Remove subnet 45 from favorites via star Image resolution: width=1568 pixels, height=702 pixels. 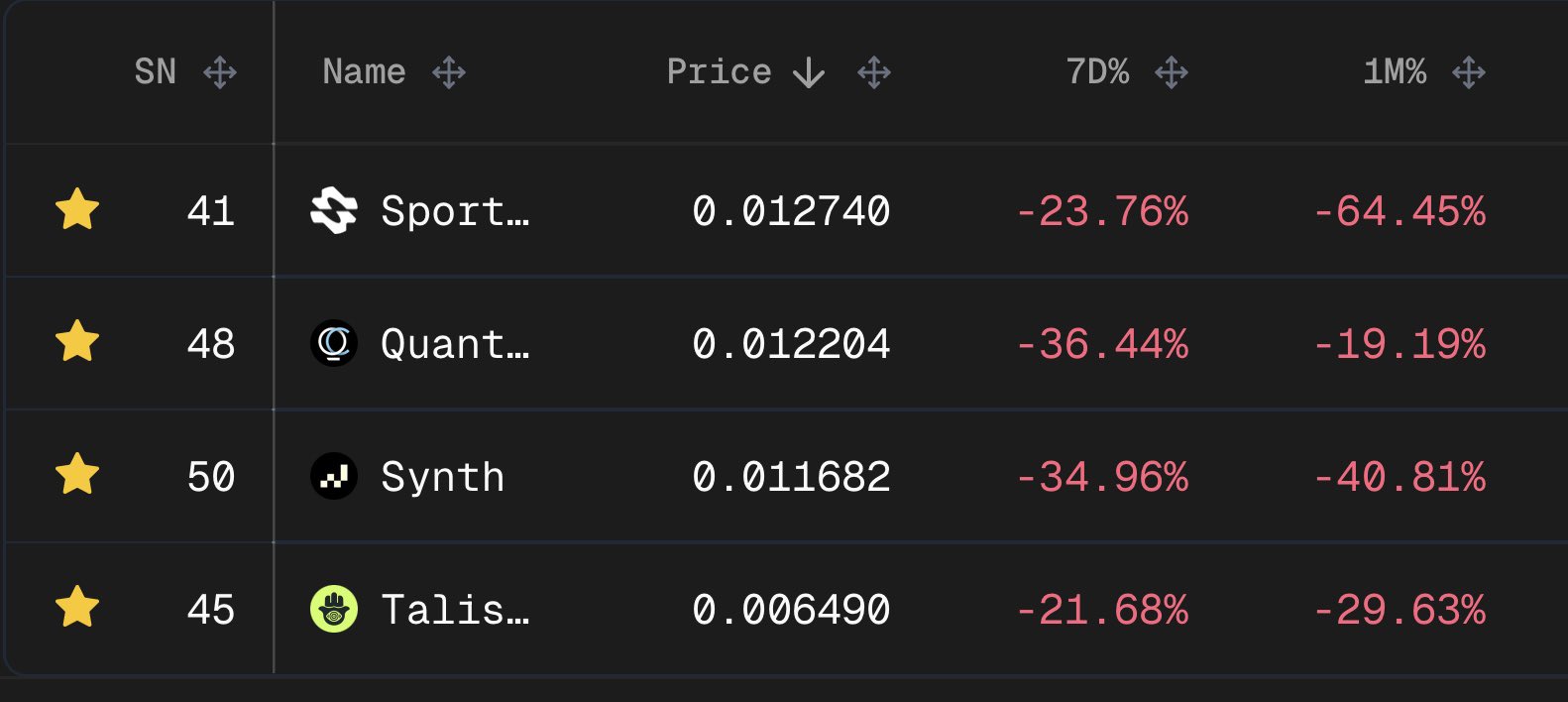[77, 608]
